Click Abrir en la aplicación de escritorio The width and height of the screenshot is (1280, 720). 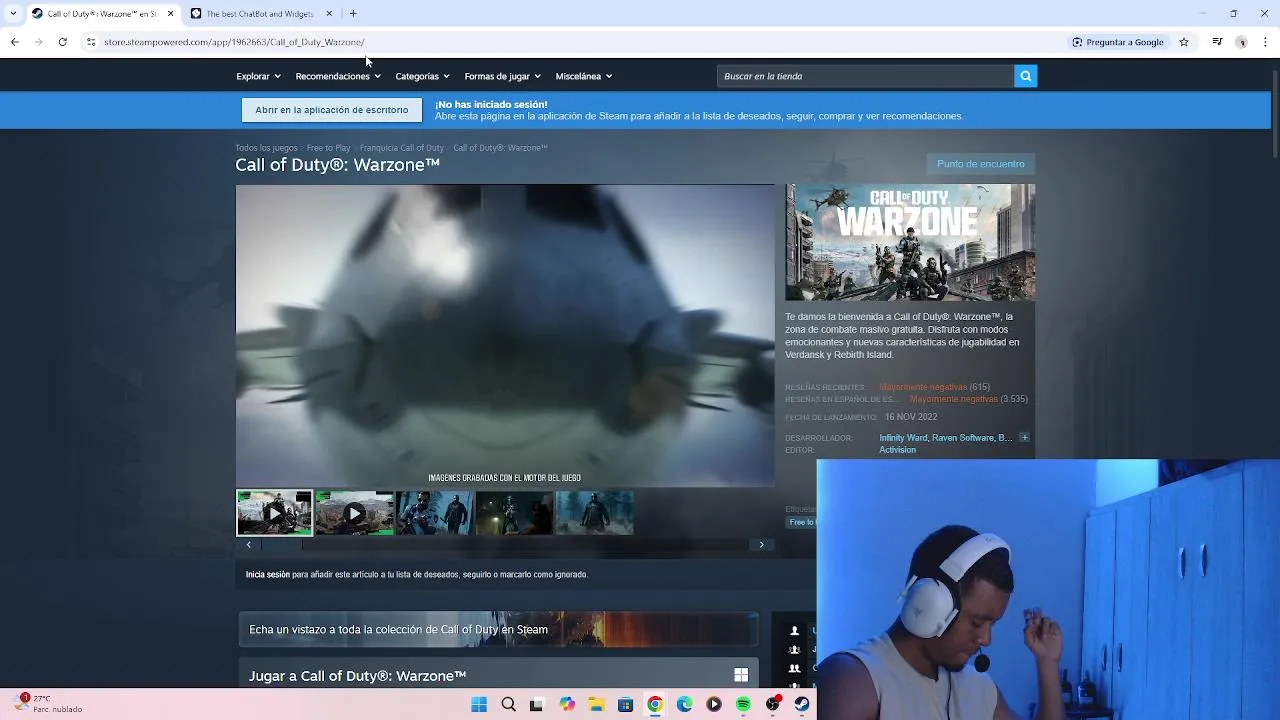click(331, 110)
